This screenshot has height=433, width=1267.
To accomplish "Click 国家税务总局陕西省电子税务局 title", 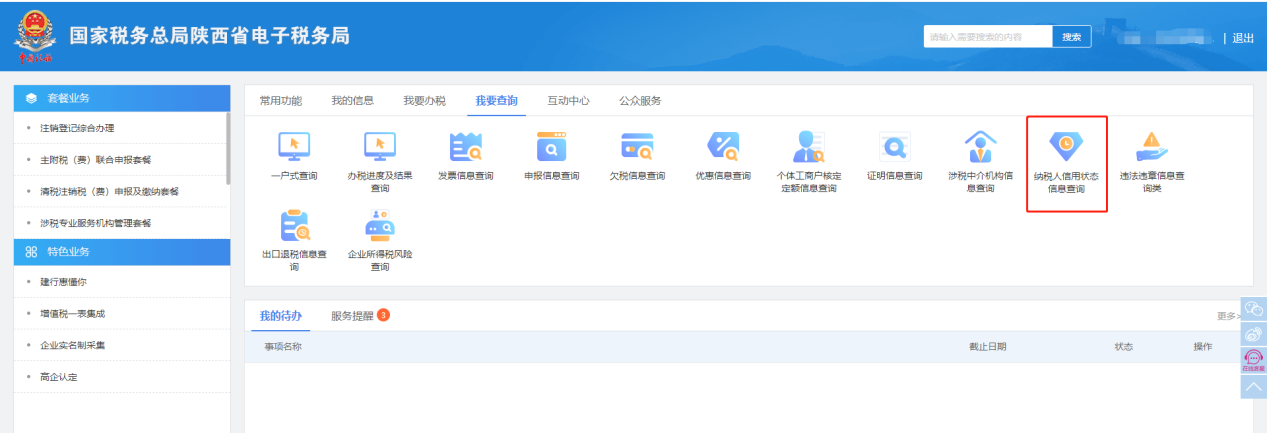I will coord(209,37).
